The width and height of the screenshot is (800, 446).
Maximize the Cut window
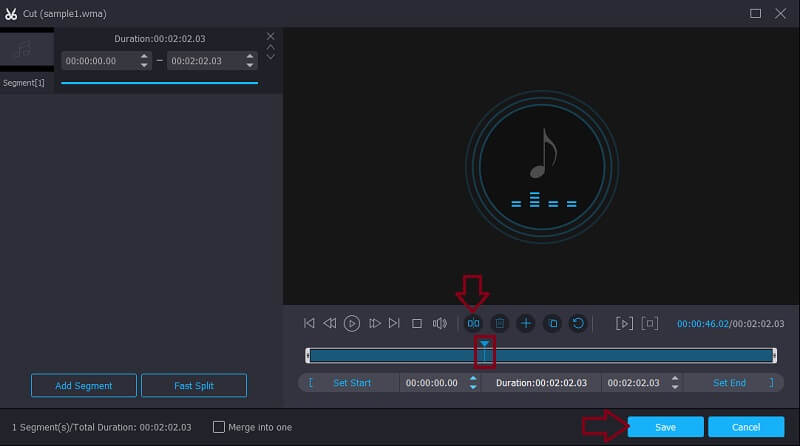[x=756, y=14]
